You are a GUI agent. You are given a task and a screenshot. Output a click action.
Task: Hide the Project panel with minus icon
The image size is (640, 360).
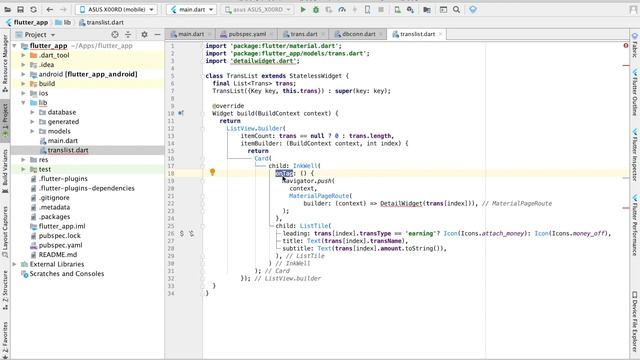pos(157,35)
